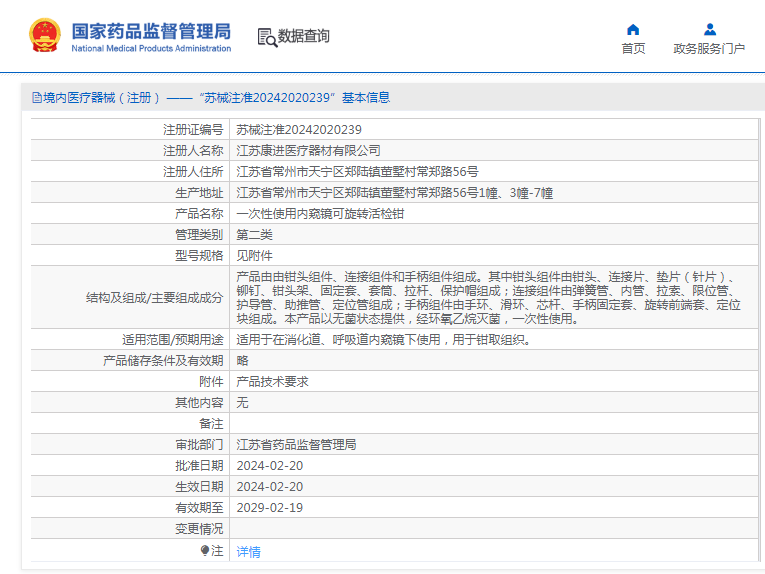Click the 数据查询 magnifier document icon
Image resolution: width=765 pixels, height=574 pixels.
pos(266,37)
